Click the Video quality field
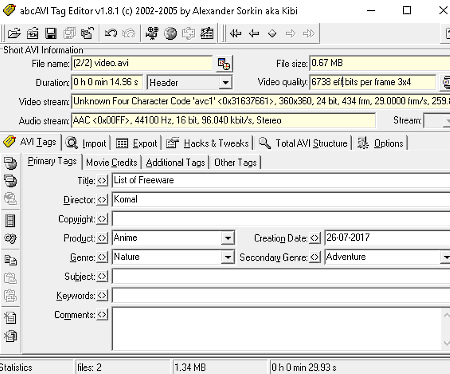The width and height of the screenshot is (450, 374). pos(373,82)
